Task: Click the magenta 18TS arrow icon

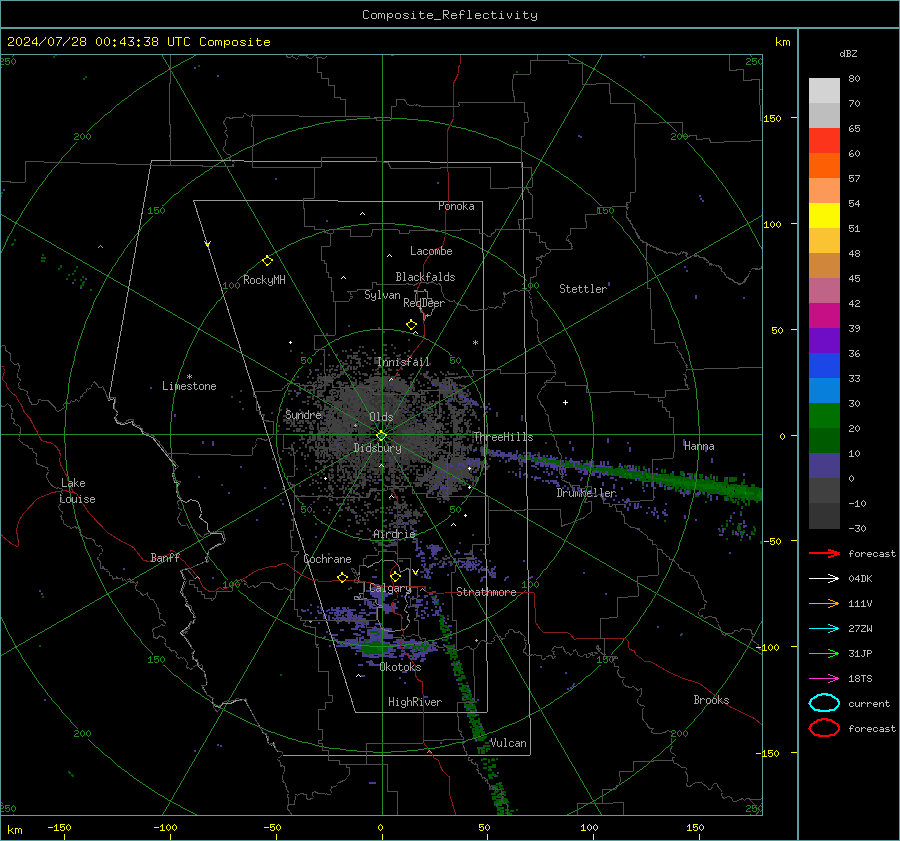Action: (824, 679)
